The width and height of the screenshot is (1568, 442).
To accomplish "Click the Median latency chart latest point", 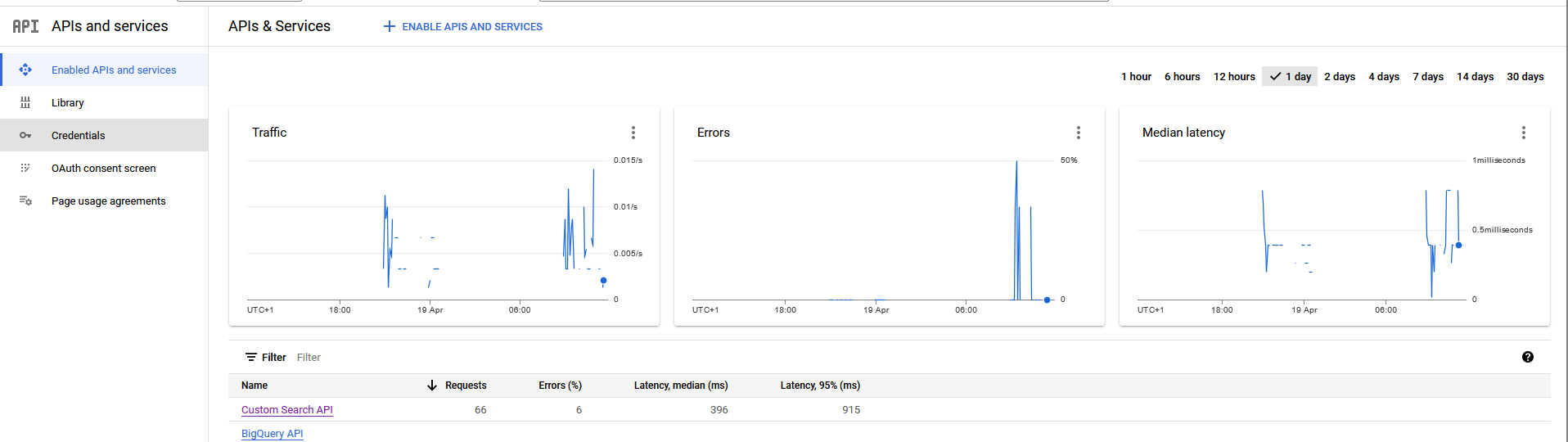I will click(x=1458, y=245).
